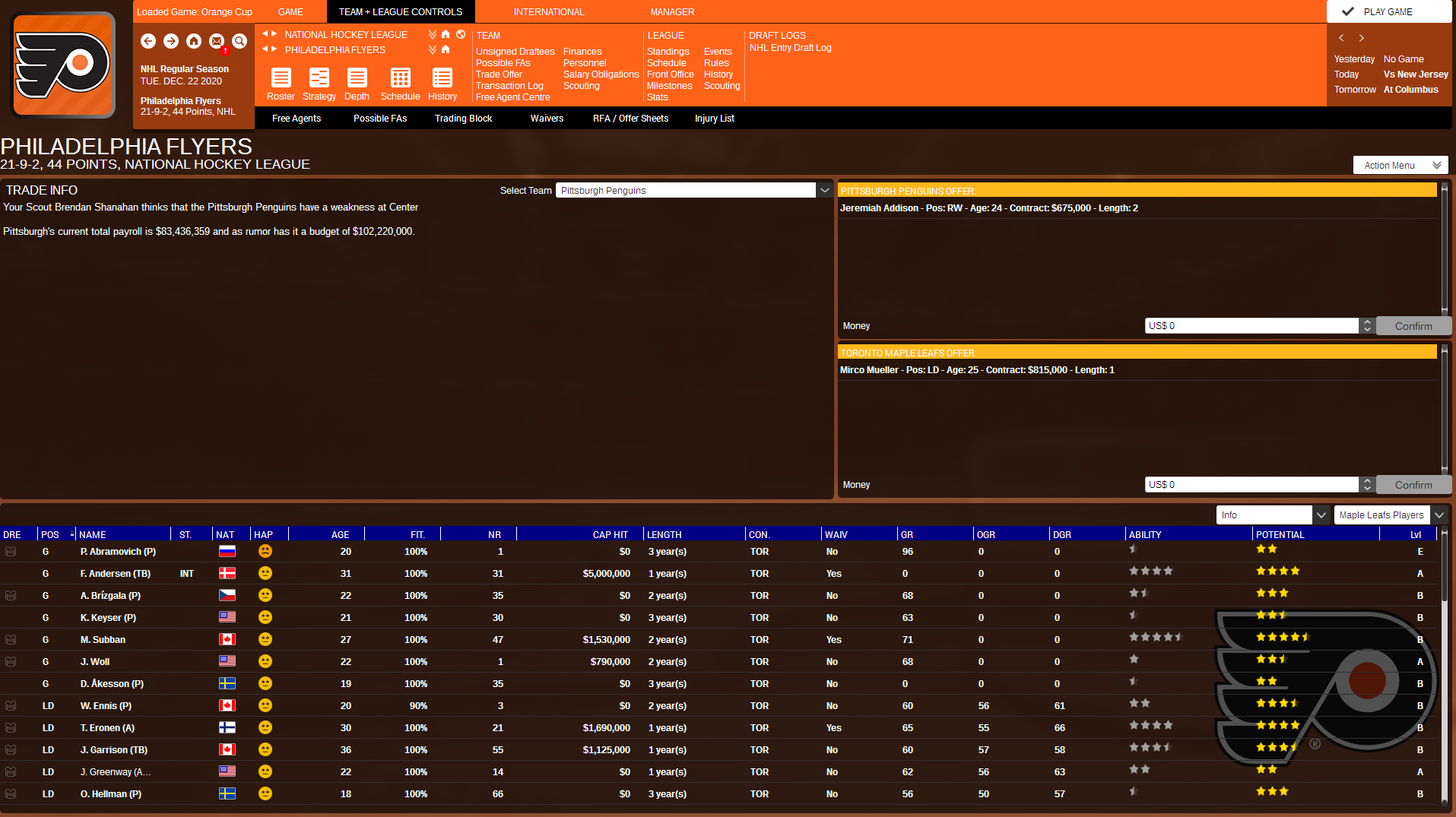Sort the table by the AGE column
1456x817 pixels.
click(340, 534)
